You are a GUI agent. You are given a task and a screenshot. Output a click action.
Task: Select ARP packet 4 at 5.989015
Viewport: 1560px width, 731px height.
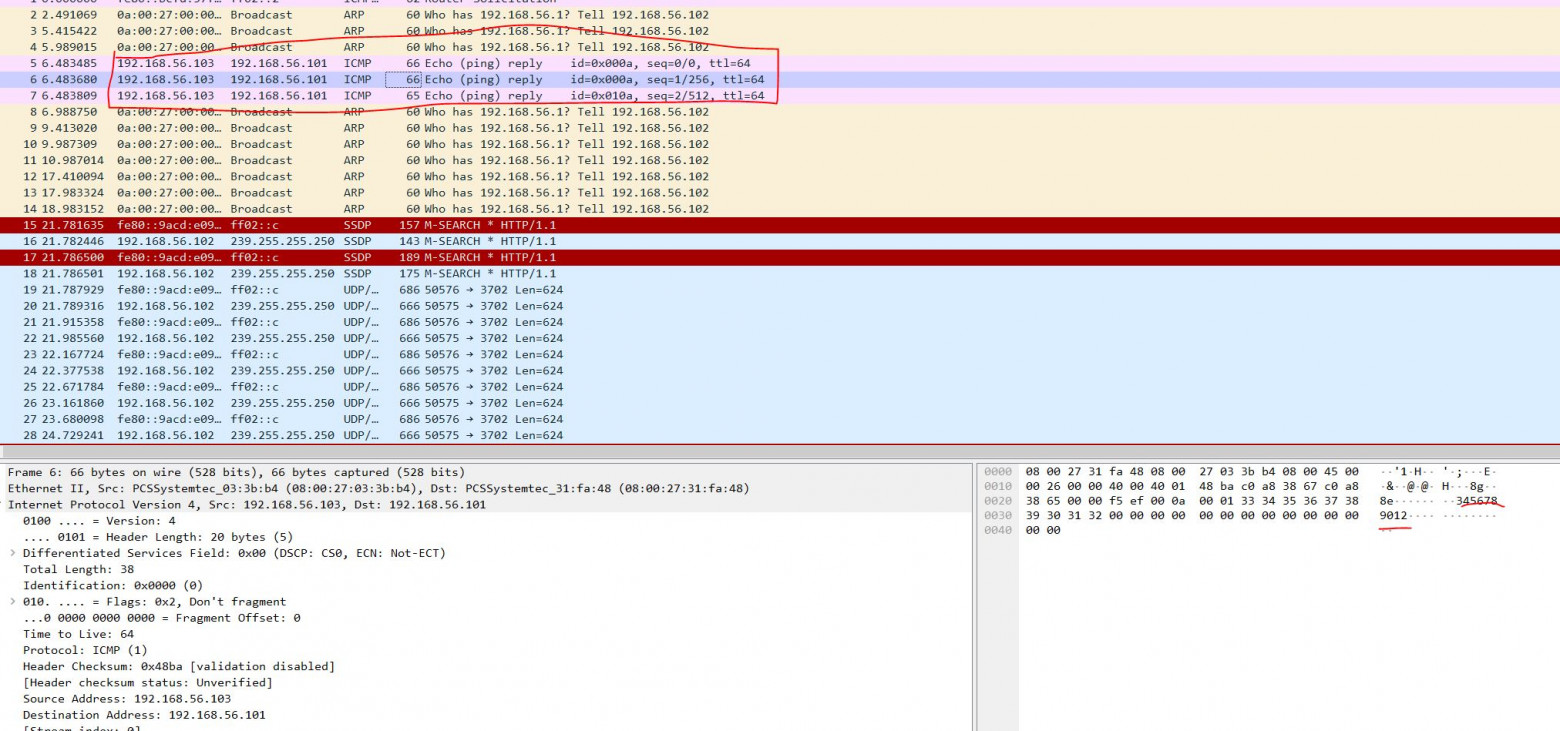pos(780,47)
